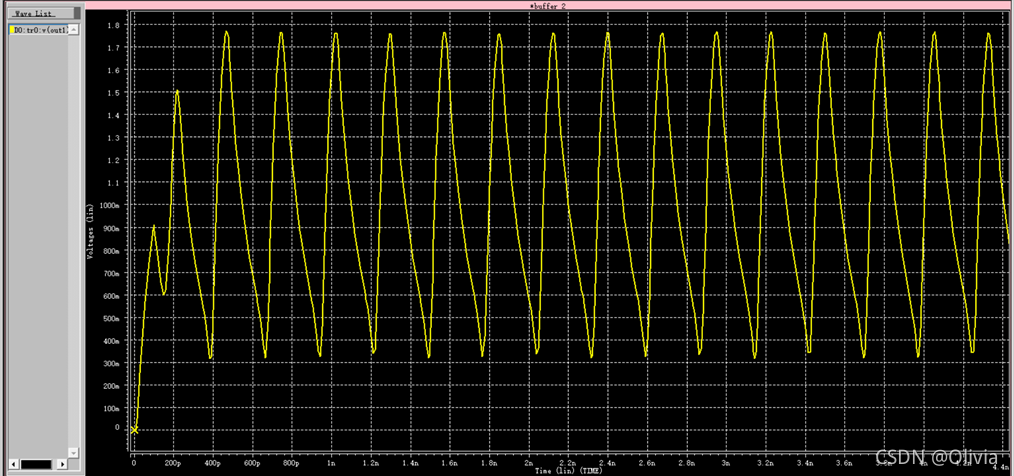Click the 'Voltages (lin)' y-axis label

pos(91,231)
